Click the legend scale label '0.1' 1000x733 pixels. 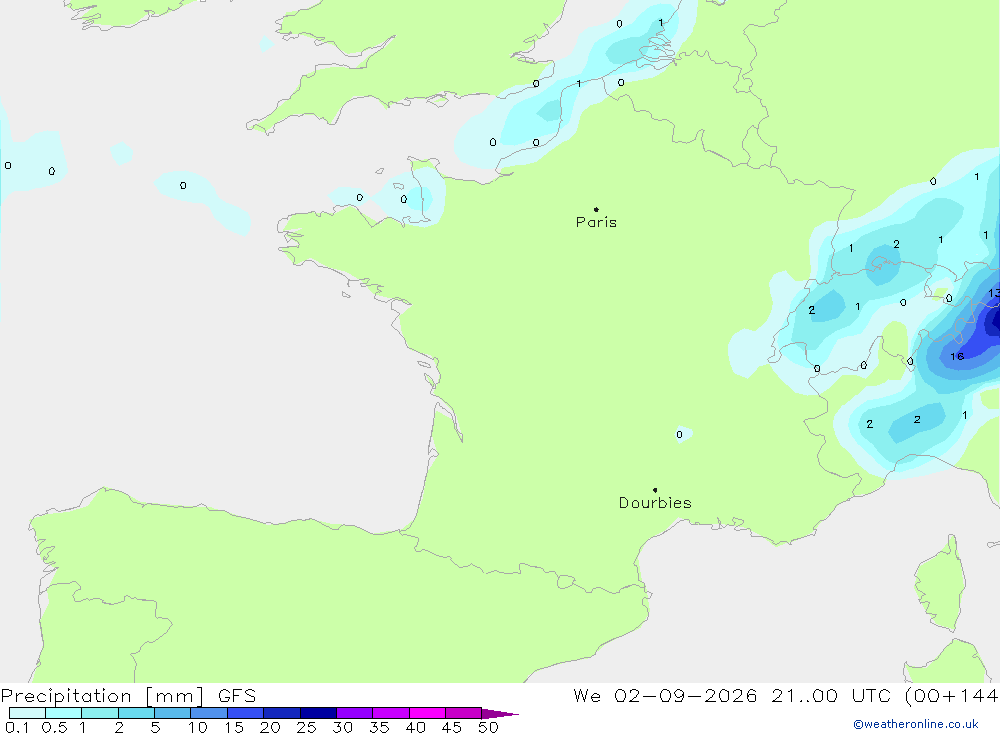click(x=16, y=727)
